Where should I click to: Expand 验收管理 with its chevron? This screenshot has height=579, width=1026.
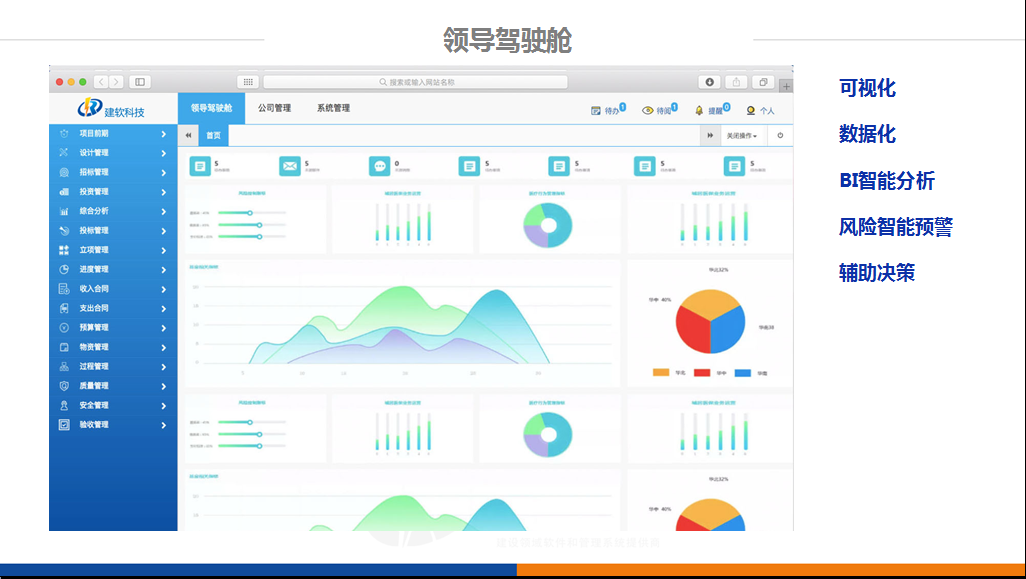click(164, 425)
